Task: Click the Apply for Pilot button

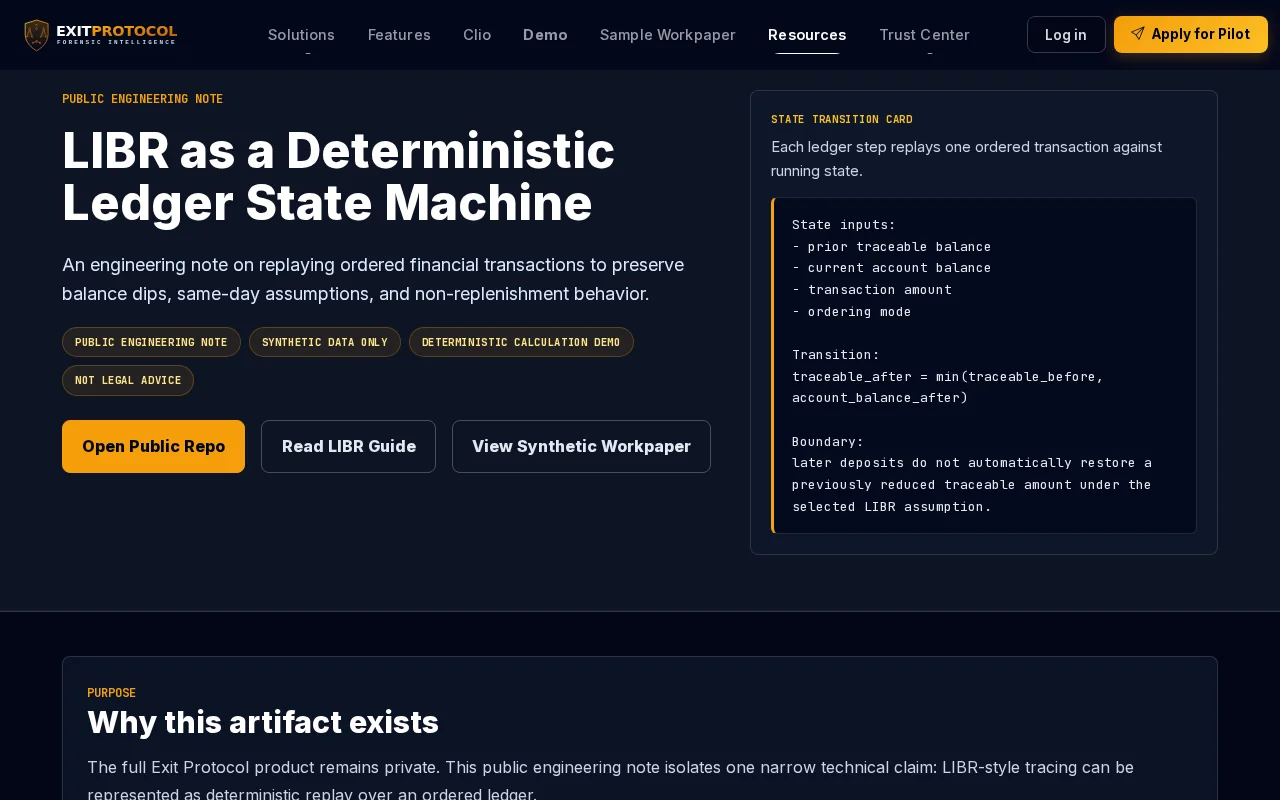Action: [1191, 34]
